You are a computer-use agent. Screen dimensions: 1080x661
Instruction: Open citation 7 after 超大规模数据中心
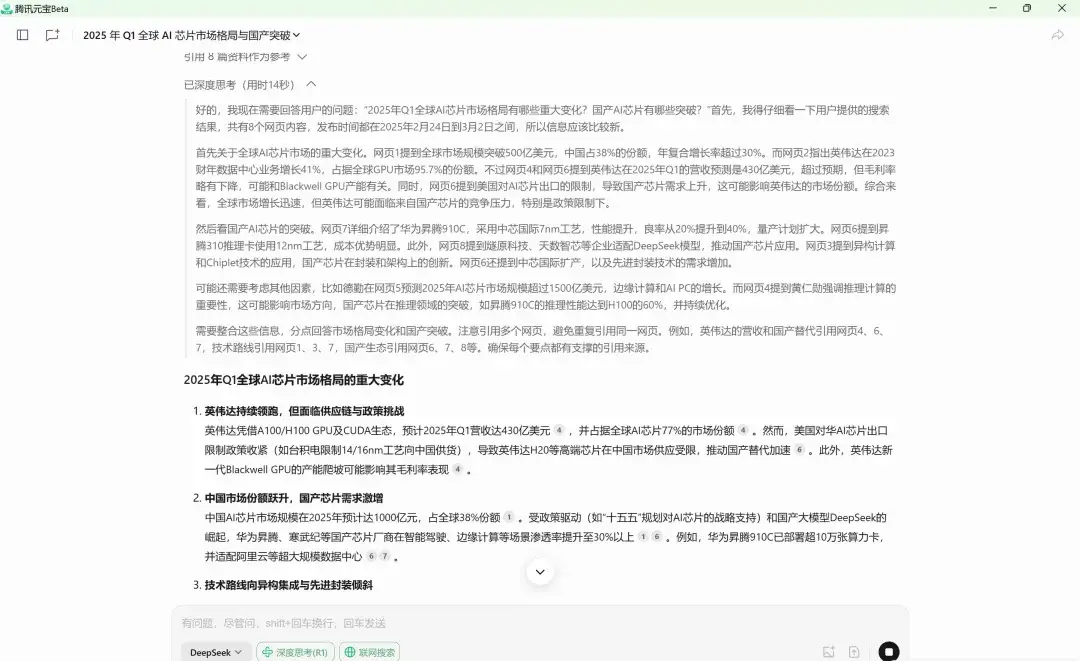385,556
